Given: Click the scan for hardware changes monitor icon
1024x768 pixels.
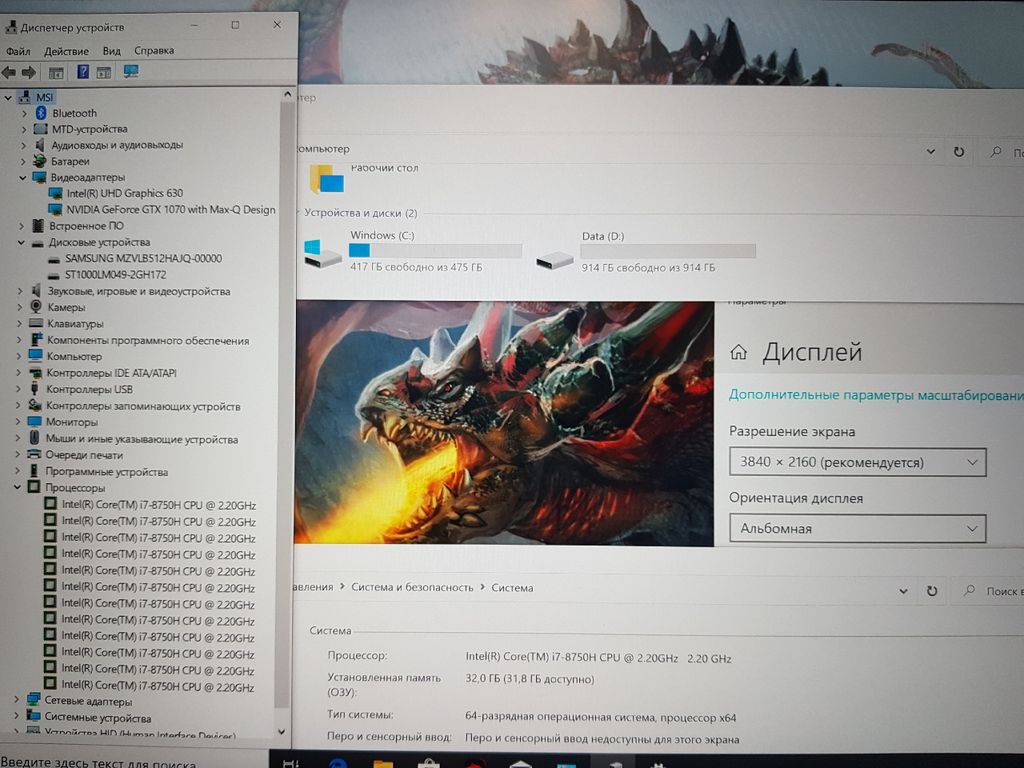Looking at the screenshot, I should coord(131,72).
